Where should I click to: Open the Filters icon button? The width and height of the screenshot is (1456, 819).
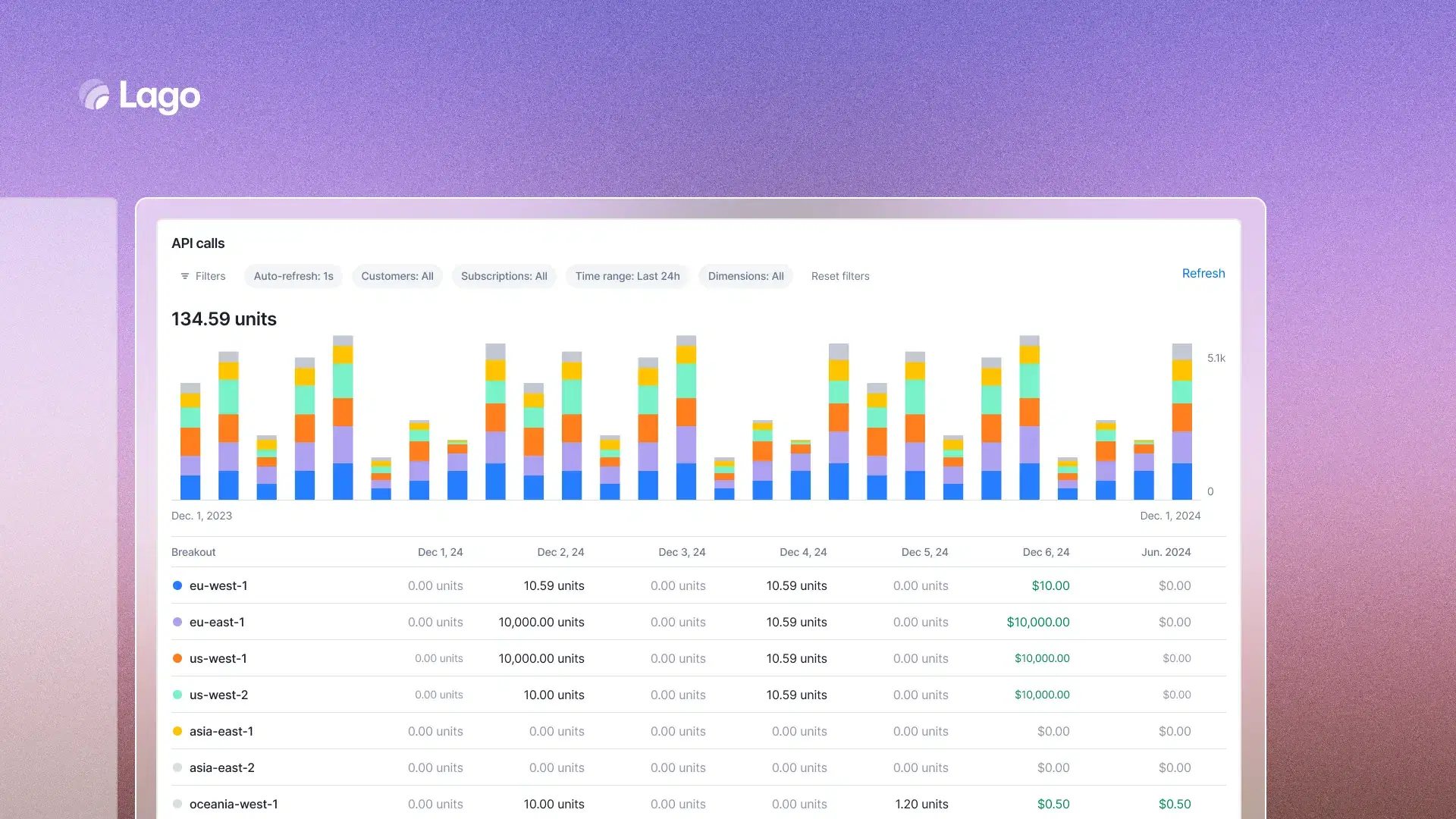[203, 276]
